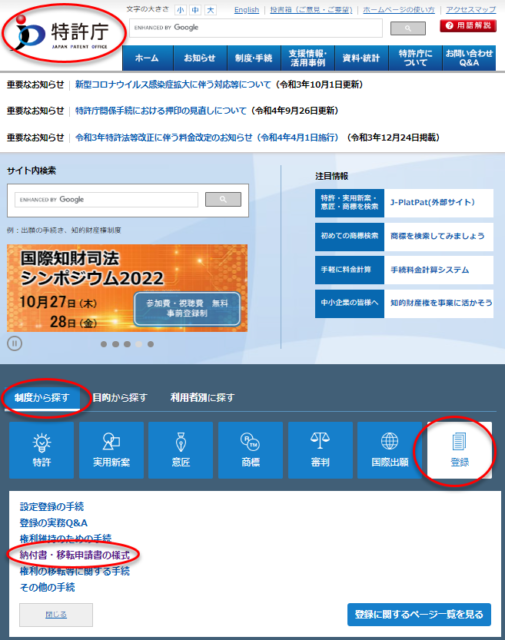Click the サイト内検索 input field
This screenshot has height=640, width=505.
[106, 200]
